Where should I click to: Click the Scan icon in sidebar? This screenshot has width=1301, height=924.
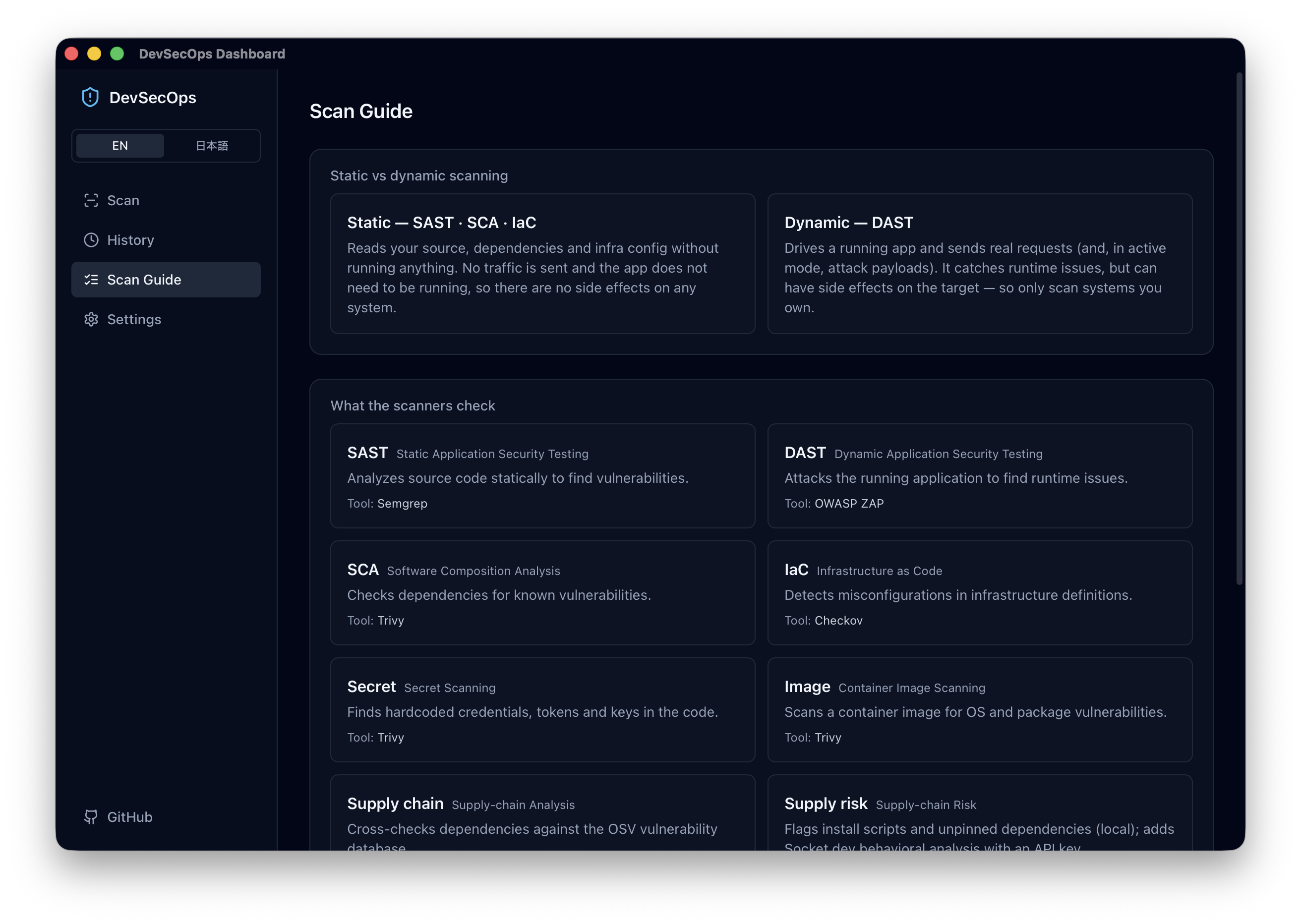coord(91,200)
